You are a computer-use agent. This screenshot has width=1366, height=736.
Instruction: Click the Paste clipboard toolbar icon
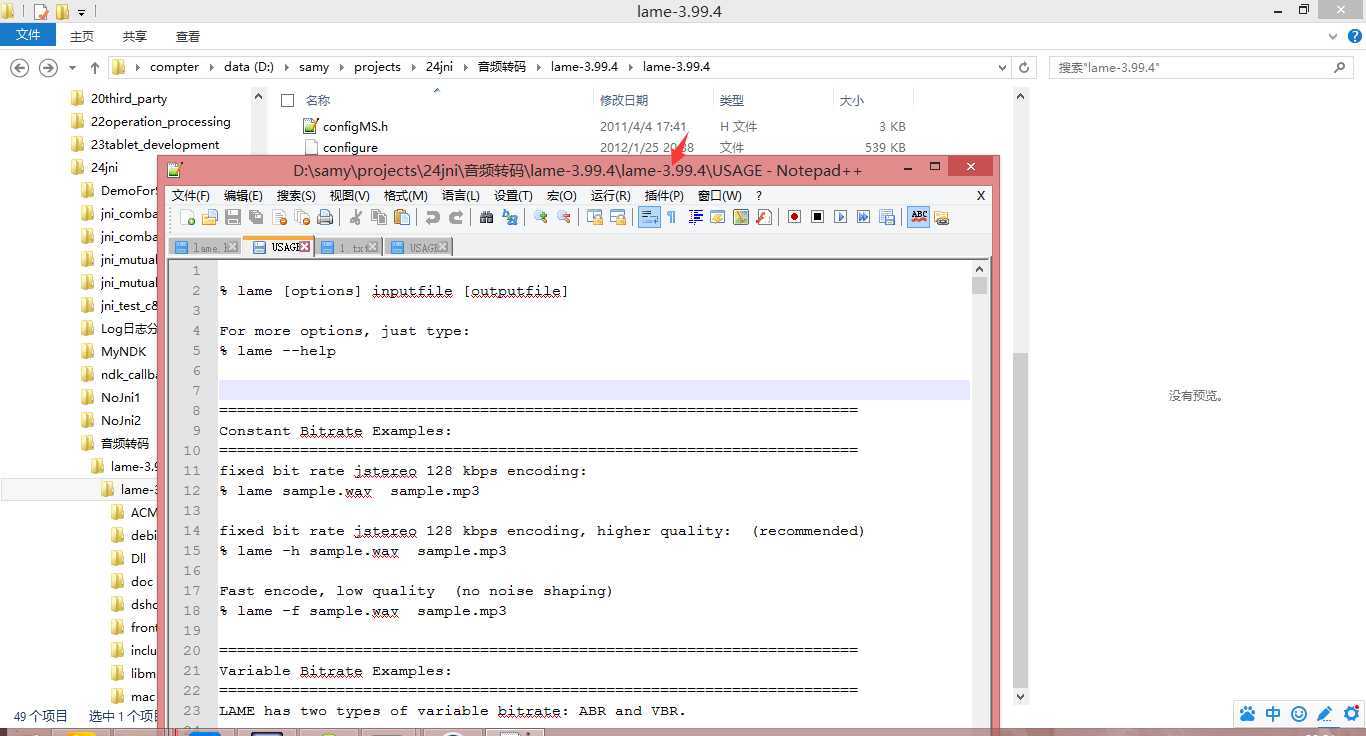[x=402, y=217]
